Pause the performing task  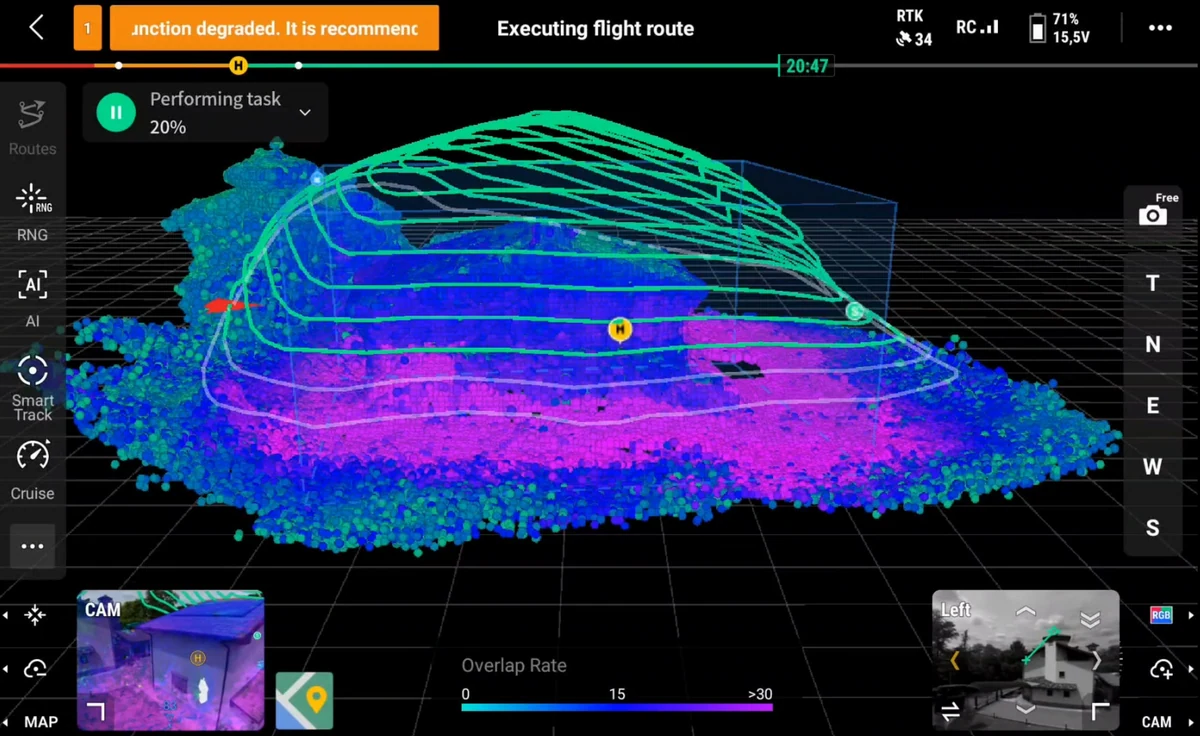coord(116,113)
